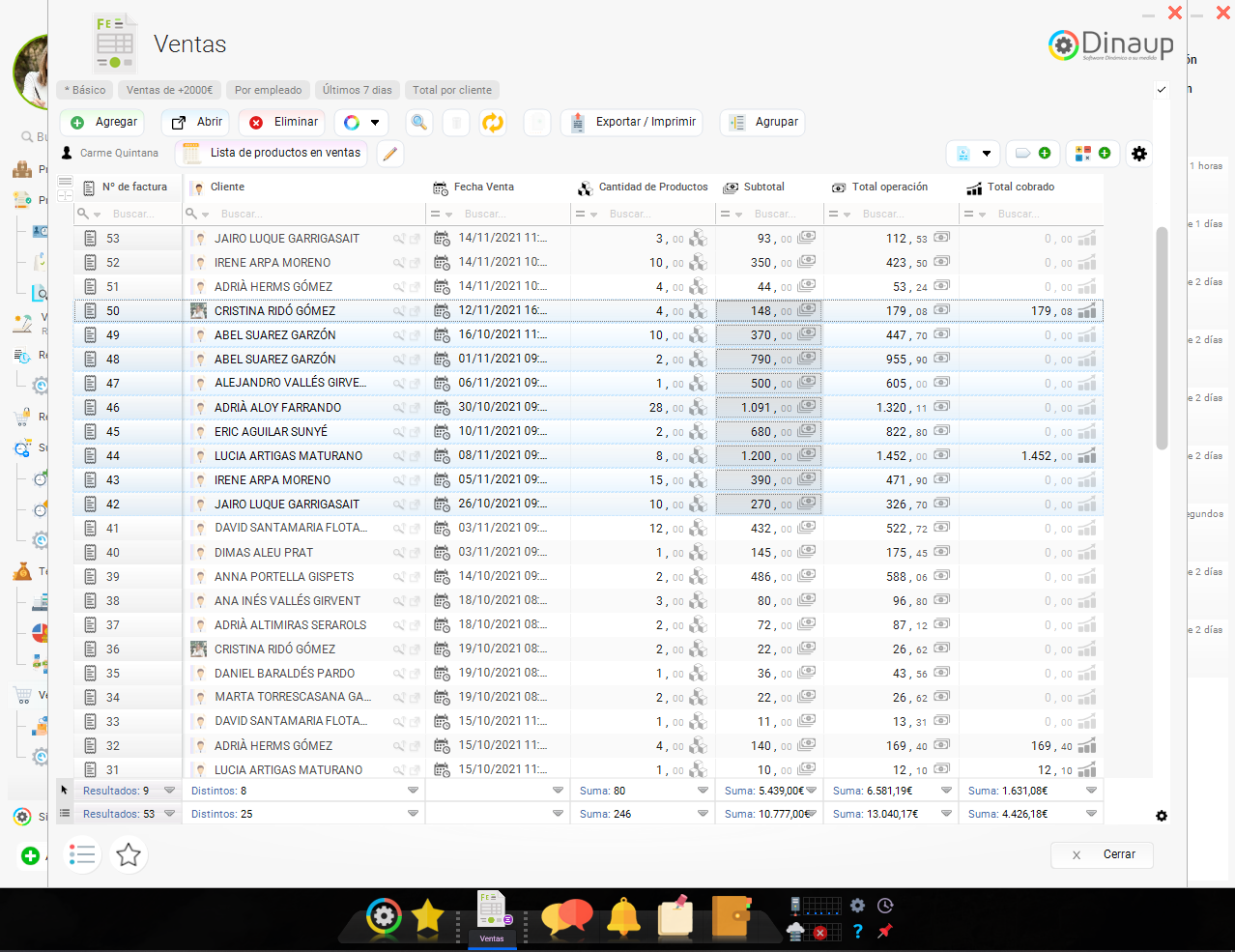
Task: Click the star favorite outline icon
Action: click(129, 854)
